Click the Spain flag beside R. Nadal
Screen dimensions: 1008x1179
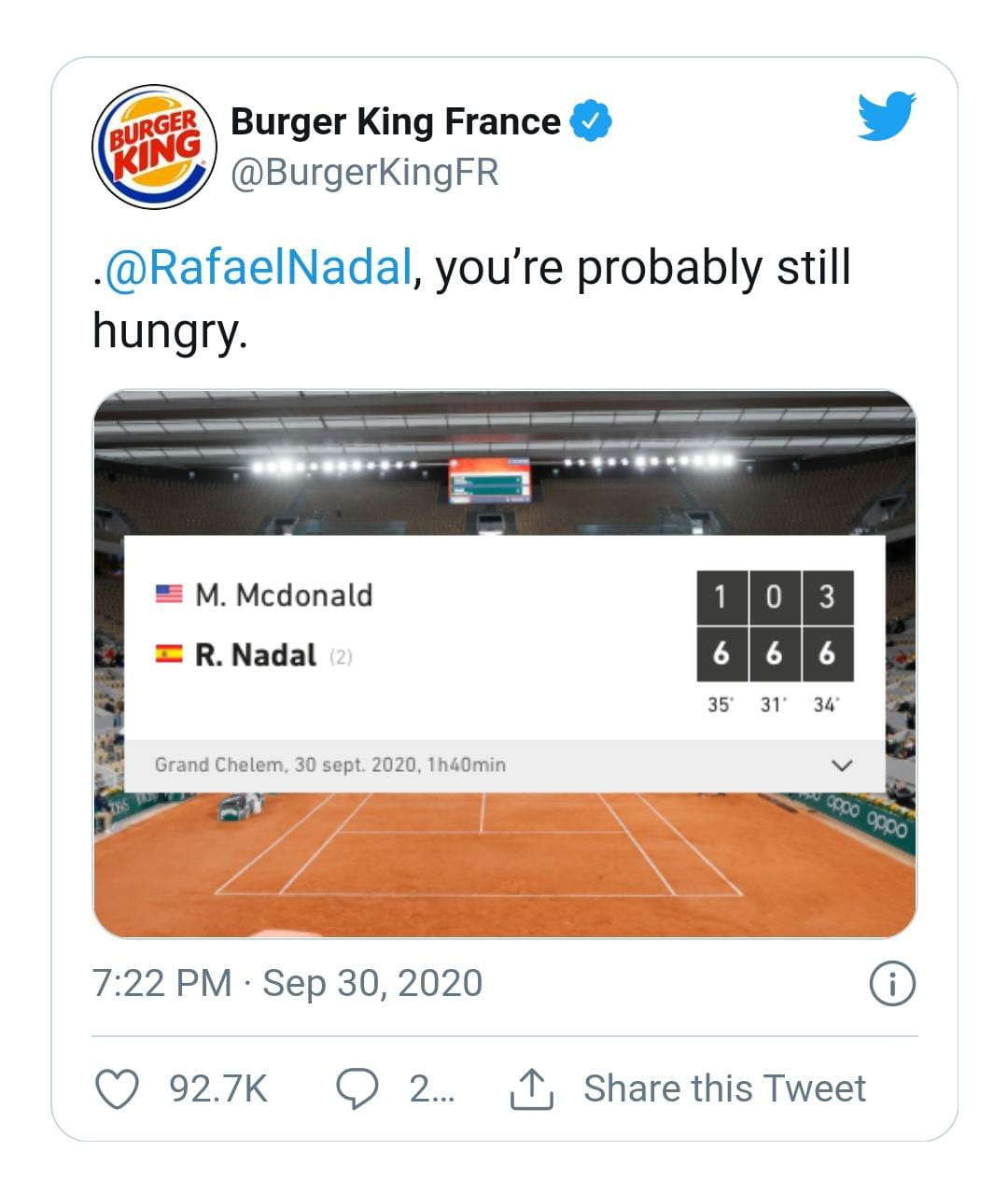click(169, 654)
